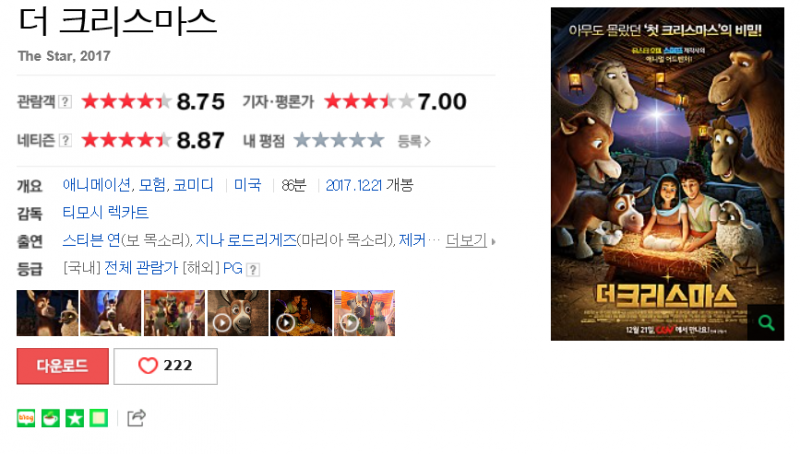Viewport: 800px width, 454px height.
Task: Open the 애니메이션 genre link
Action: pyautogui.click(x=96, y=185)
